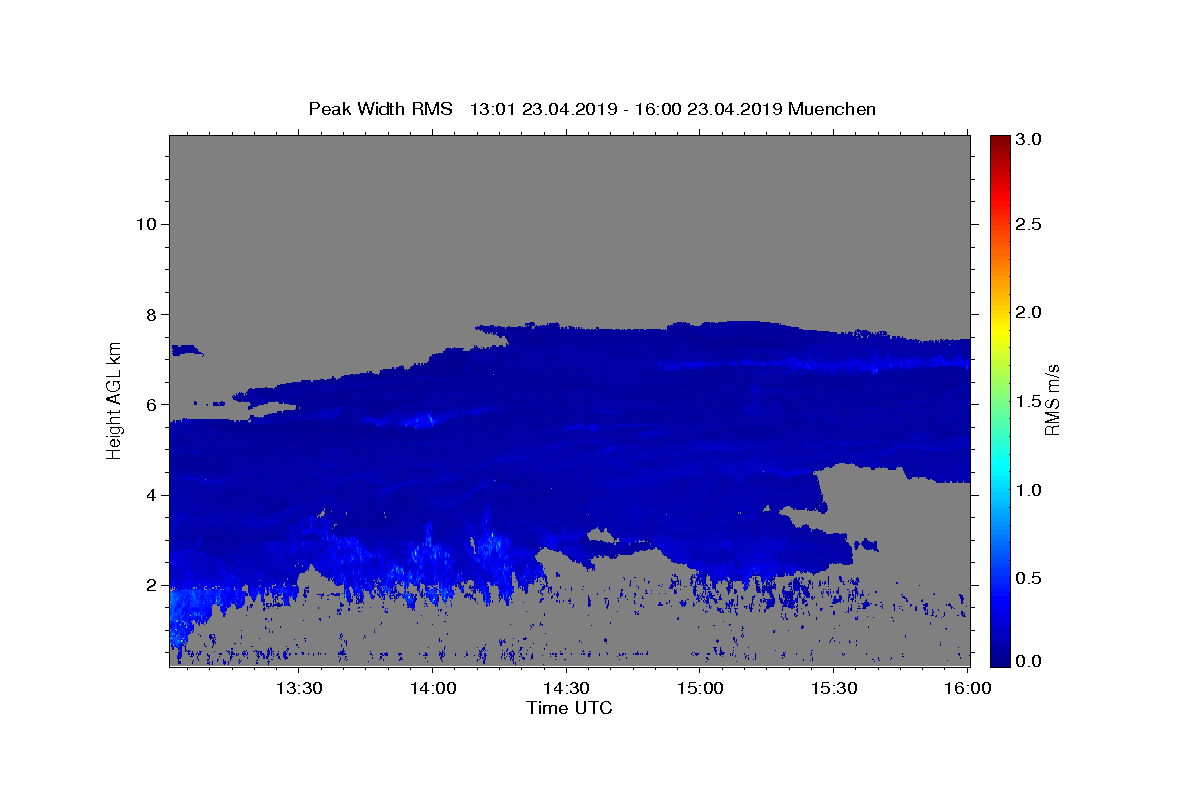The width and height of the screenshot is (1200, 800).
Task: Click the height tick label 8
Action: point(152,314)
